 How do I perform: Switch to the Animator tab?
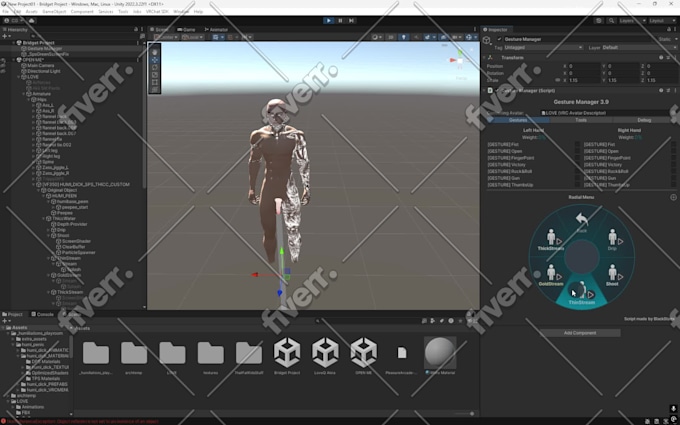tap(216, 29)
